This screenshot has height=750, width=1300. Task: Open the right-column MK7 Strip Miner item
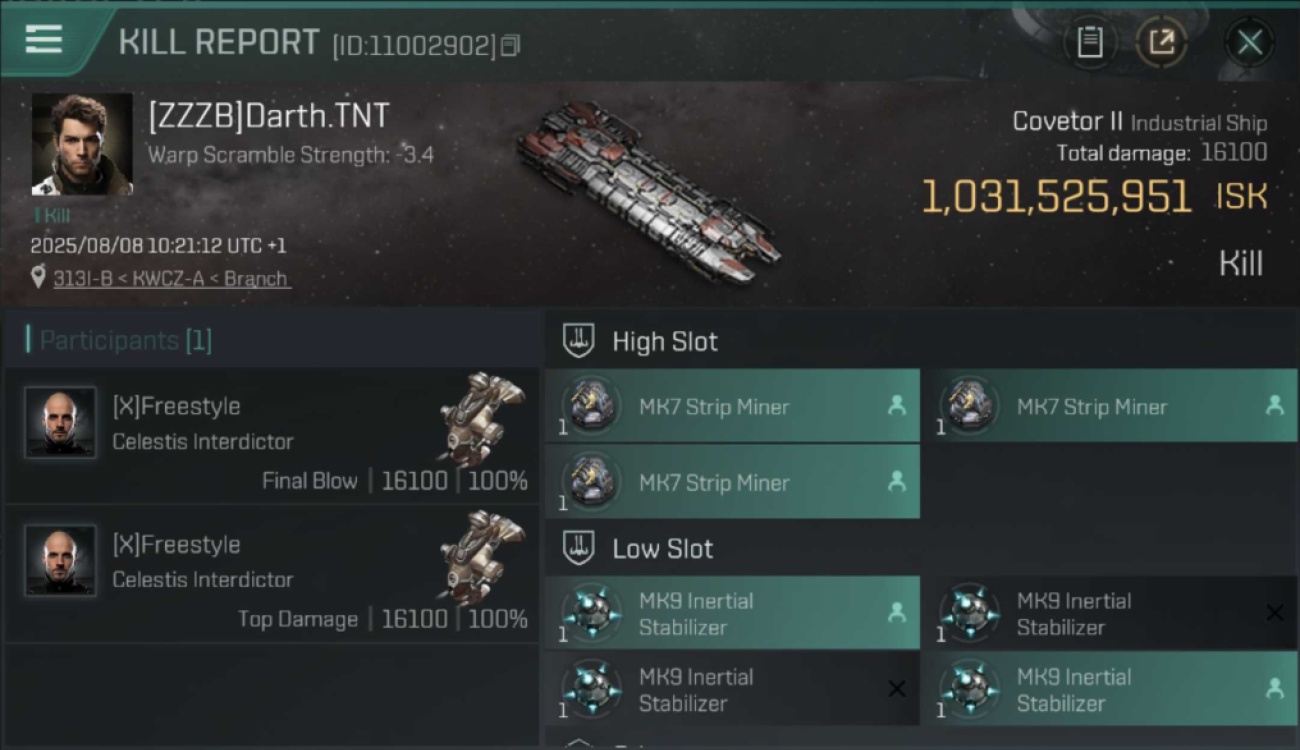tap(1109, 406)
